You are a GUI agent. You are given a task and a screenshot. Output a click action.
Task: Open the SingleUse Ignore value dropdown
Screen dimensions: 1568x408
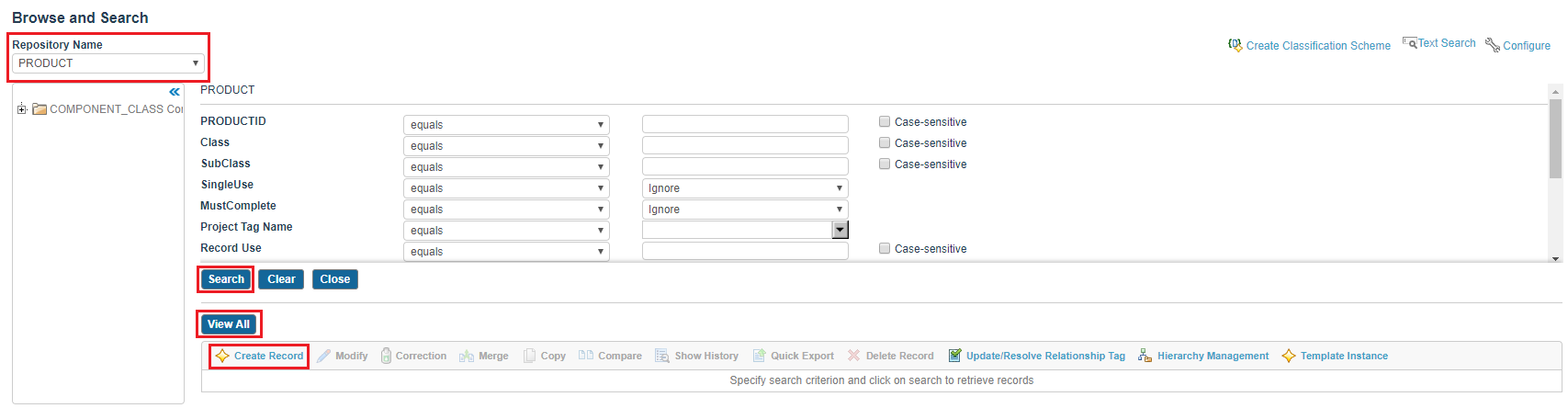click(x=744, y=188)
